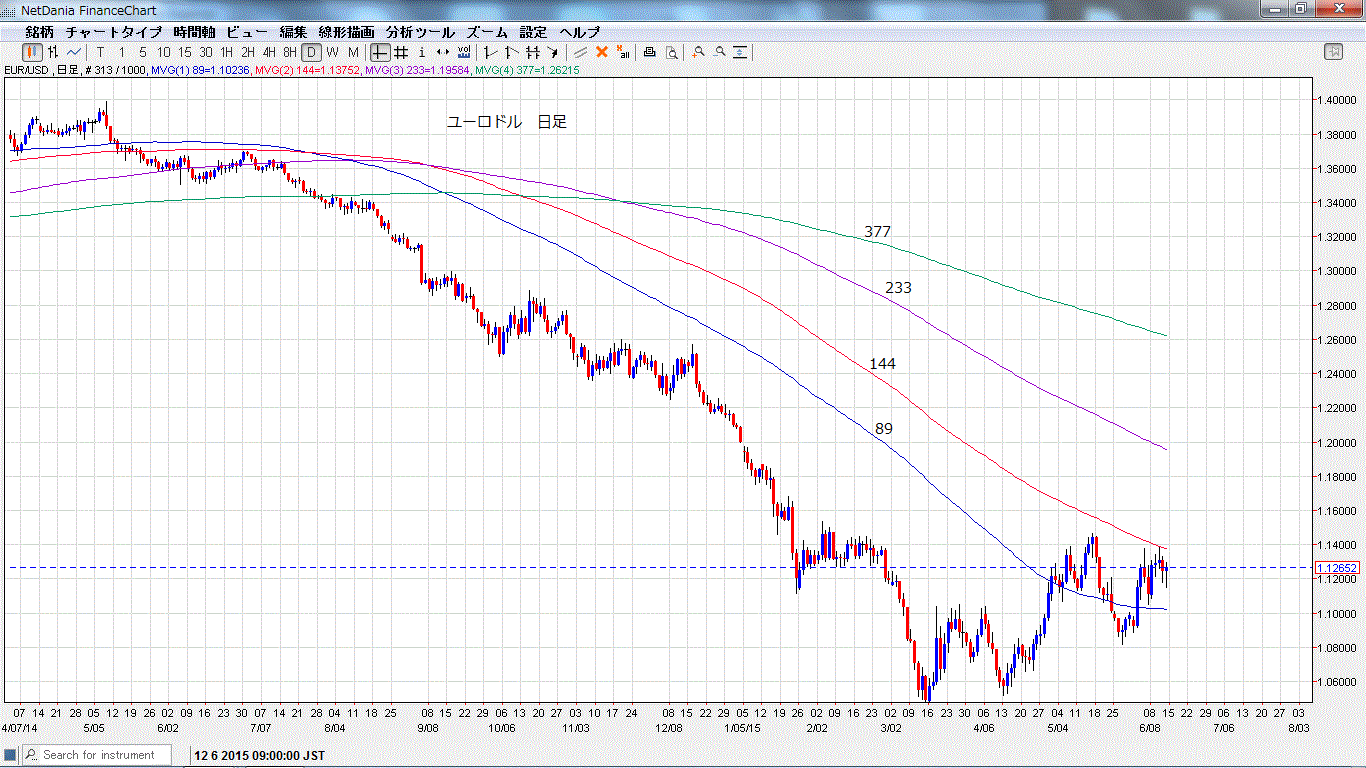Open print preview icon
1366x768 pixels.
671,52
